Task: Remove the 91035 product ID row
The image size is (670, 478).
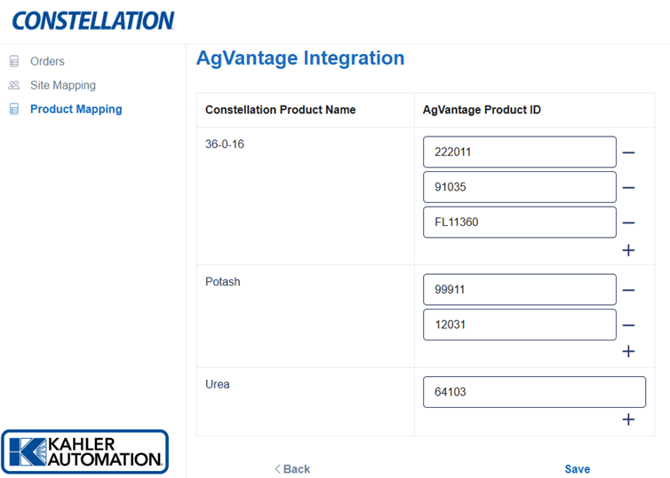Action: 628,188
